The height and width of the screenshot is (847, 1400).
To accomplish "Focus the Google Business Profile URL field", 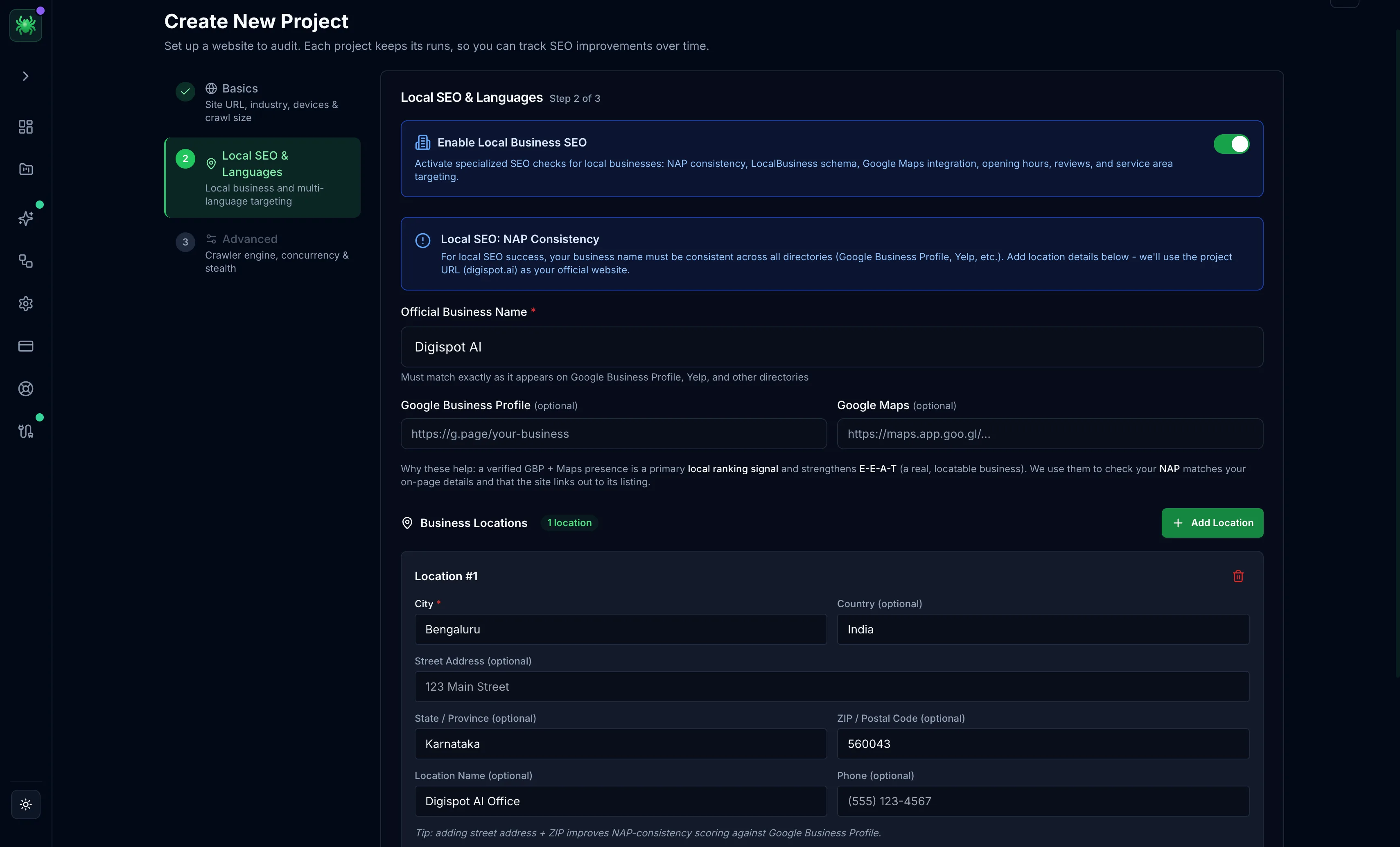I will (614, 433).
